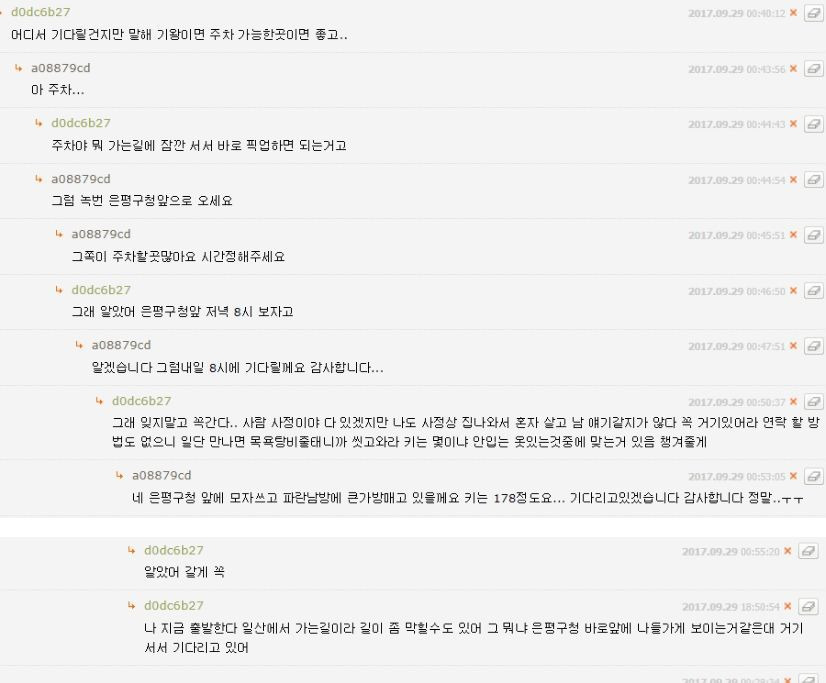Open user d0dc6b27 on the '알았어 갈게 꼭' reply
Screen dimensions: 826x683
tap(174, 550)
